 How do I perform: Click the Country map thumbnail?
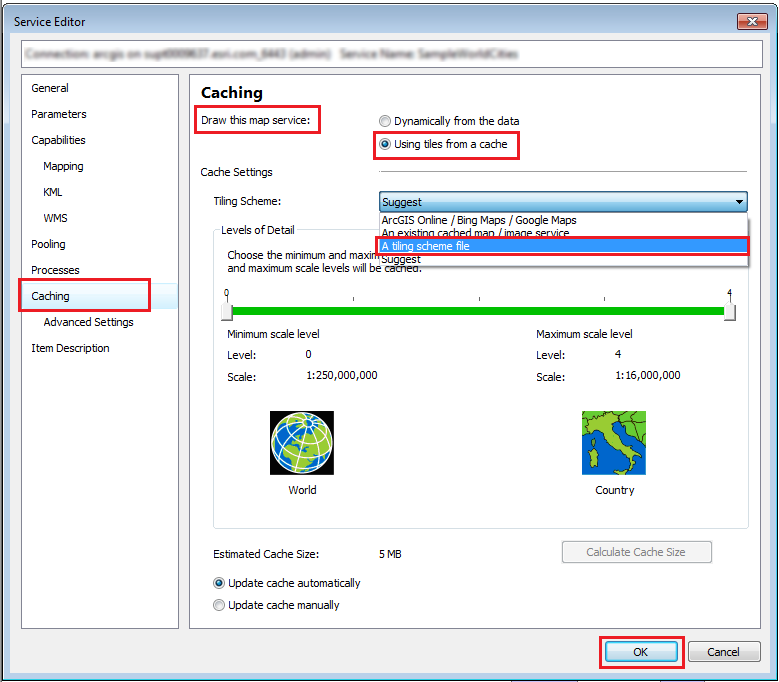(614, 443)
